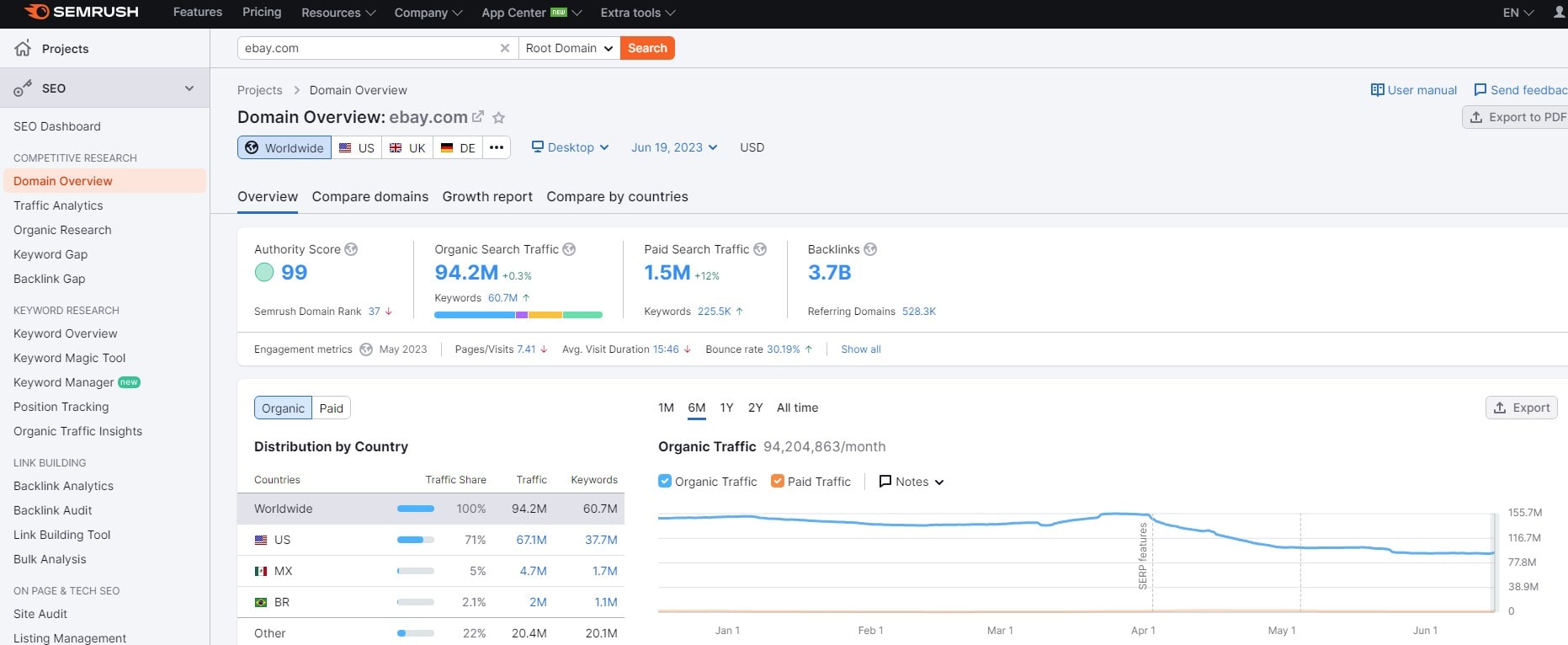
Task: Click the Notes flag icon
Action: (x=885, y=482)
